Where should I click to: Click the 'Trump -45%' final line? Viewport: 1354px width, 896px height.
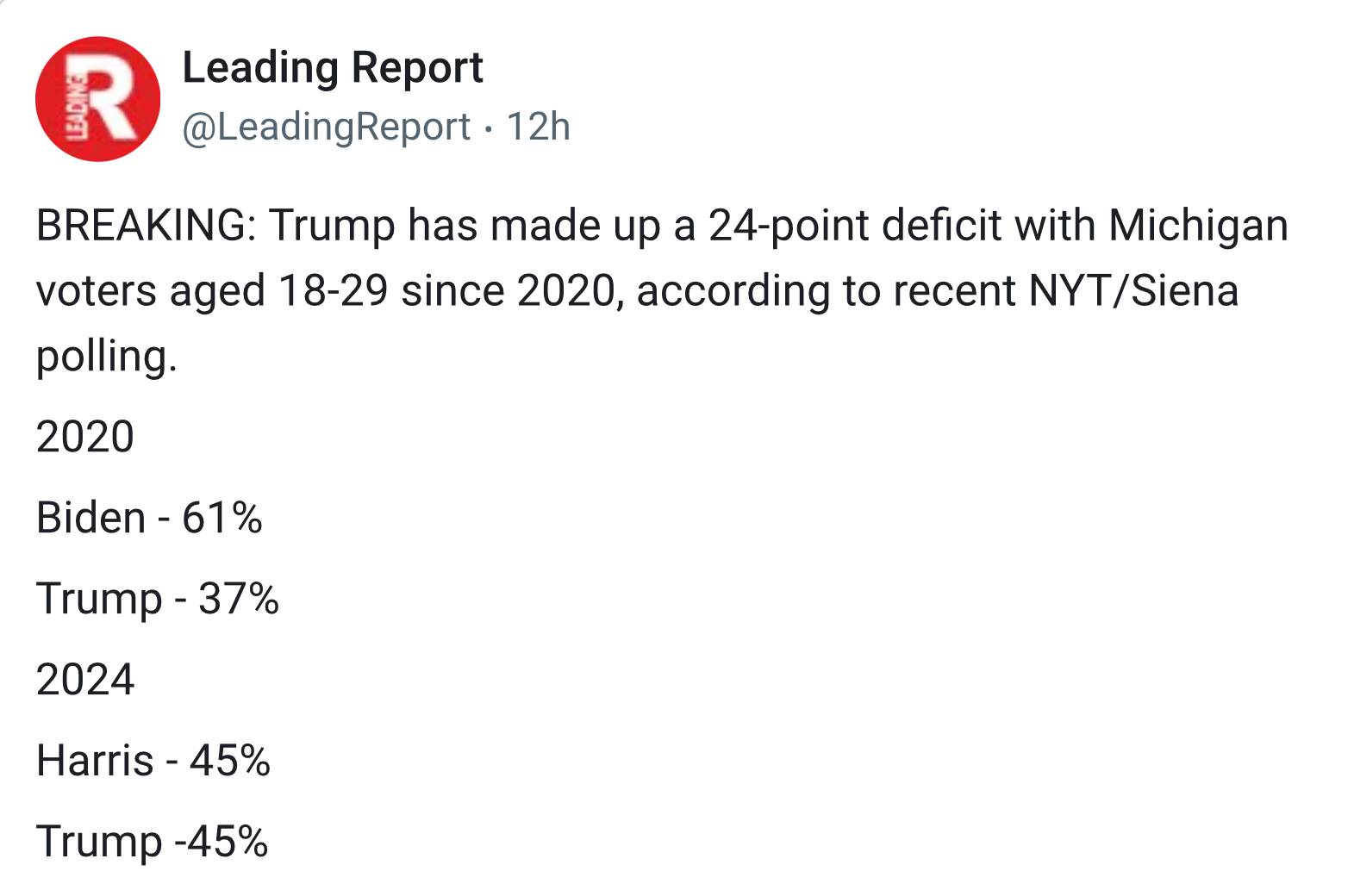point(152,843)
